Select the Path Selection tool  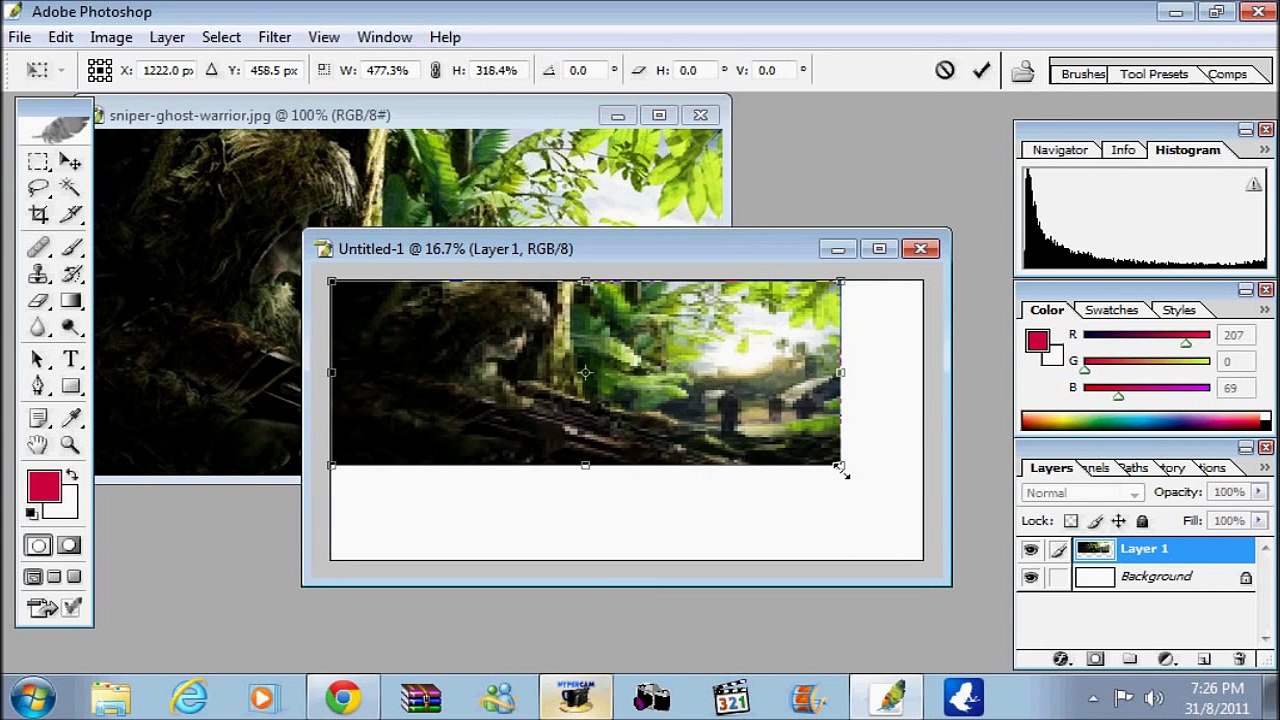[38, 359]
